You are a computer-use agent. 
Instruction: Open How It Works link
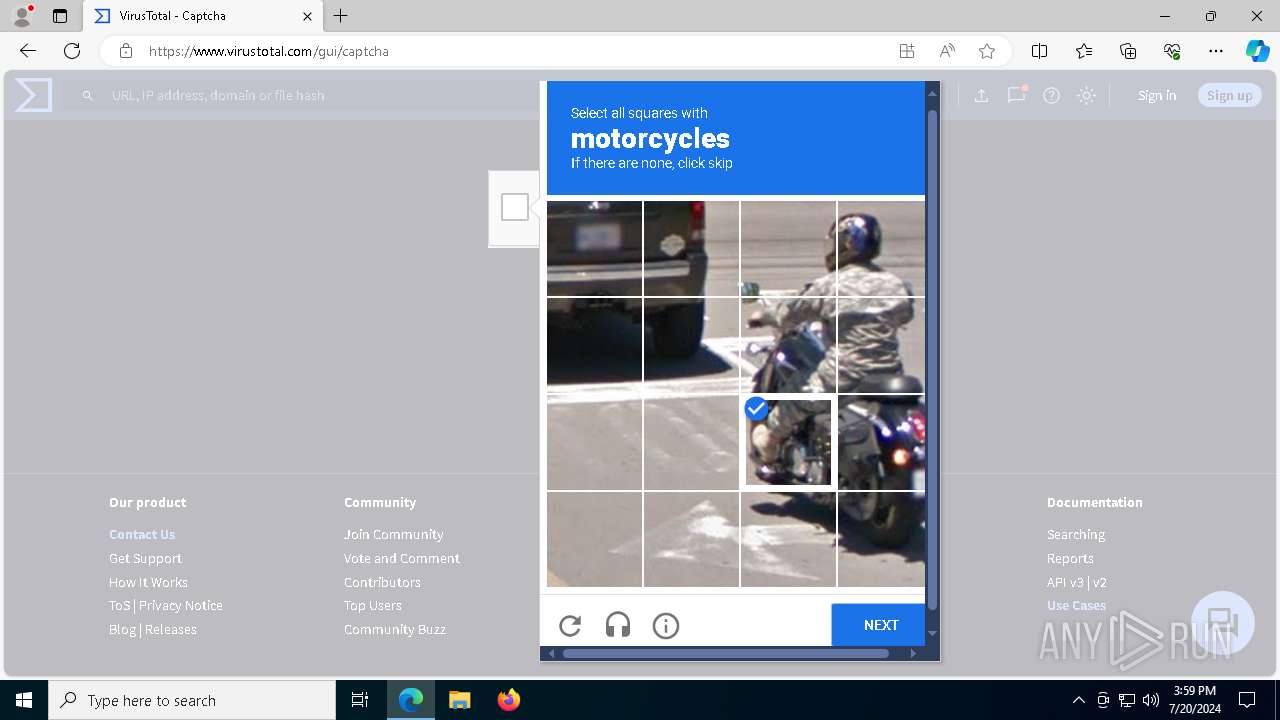pyautogui.click(x=148, y=582)
